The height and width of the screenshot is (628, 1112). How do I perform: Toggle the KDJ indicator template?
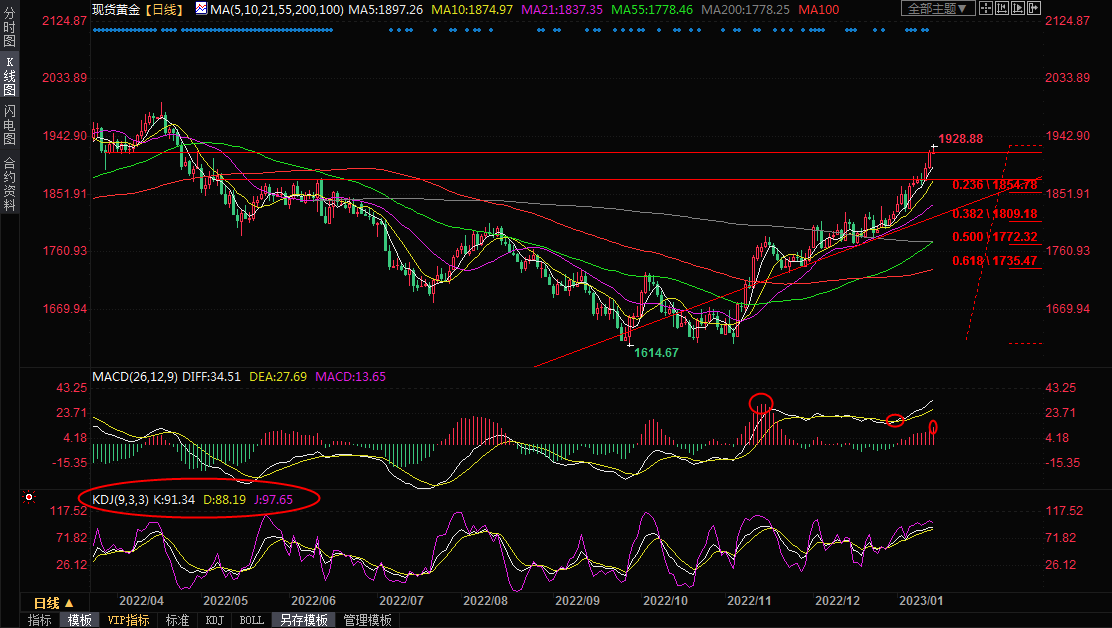(x=214, y=620)
